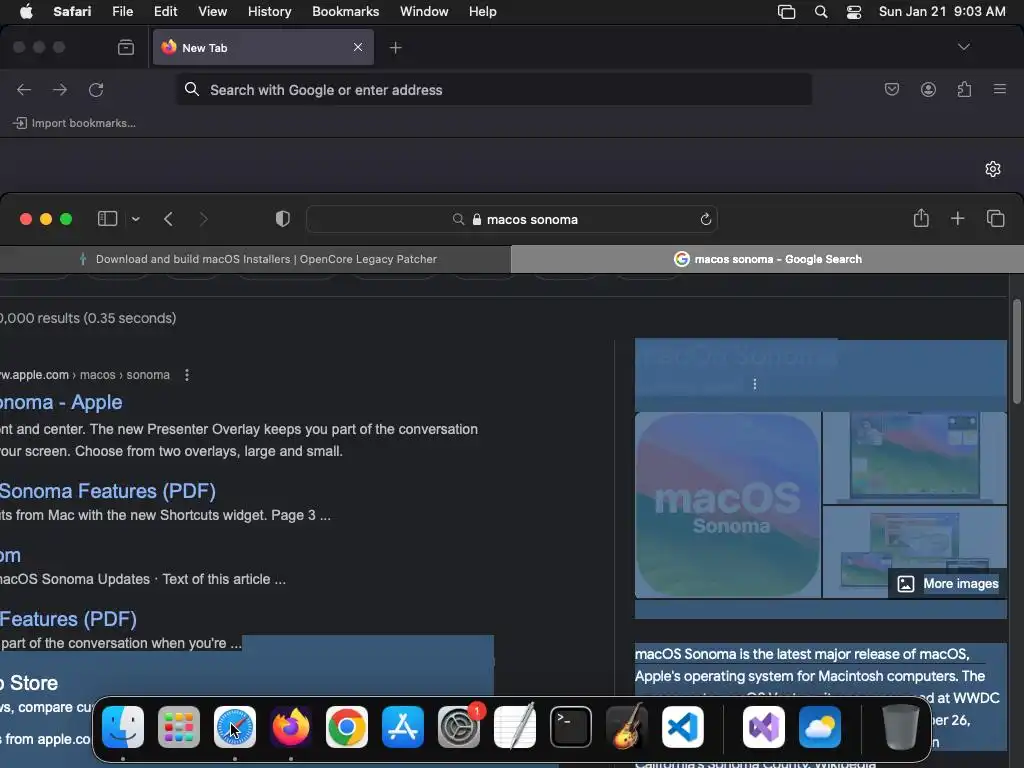Open the '- Apple' search result title
Viewport: 1024px width, 768px height.
(61, 402)
